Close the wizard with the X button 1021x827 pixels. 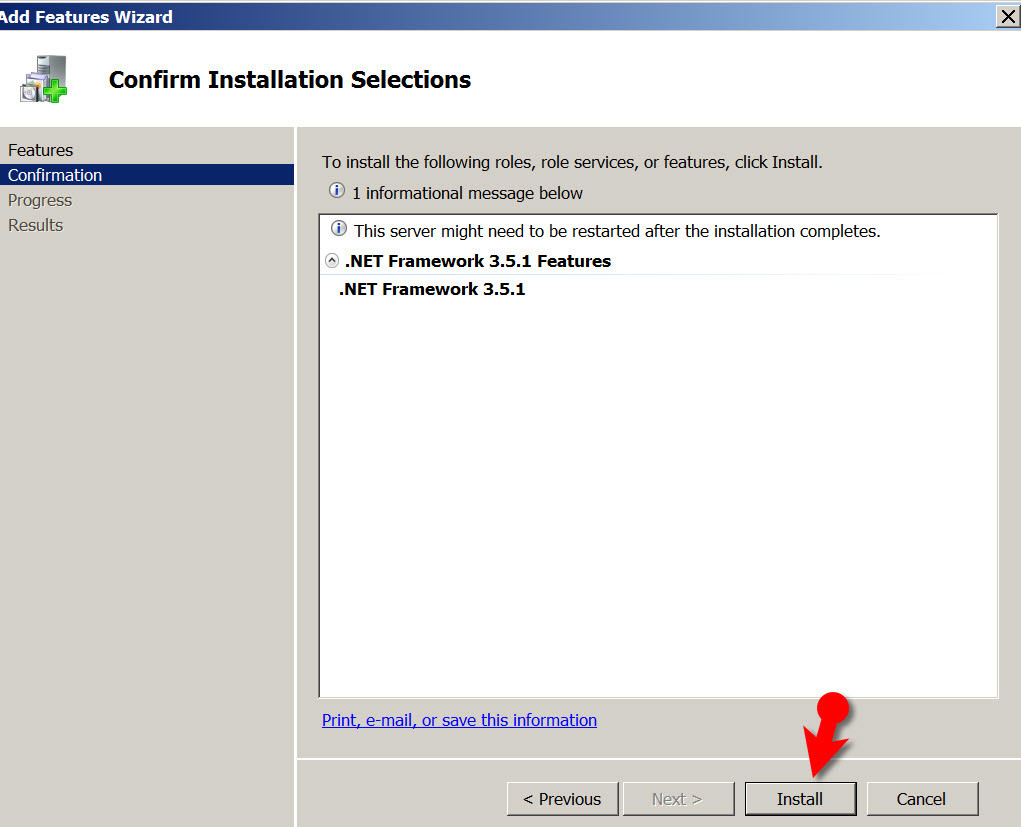tap(1008, 16)
